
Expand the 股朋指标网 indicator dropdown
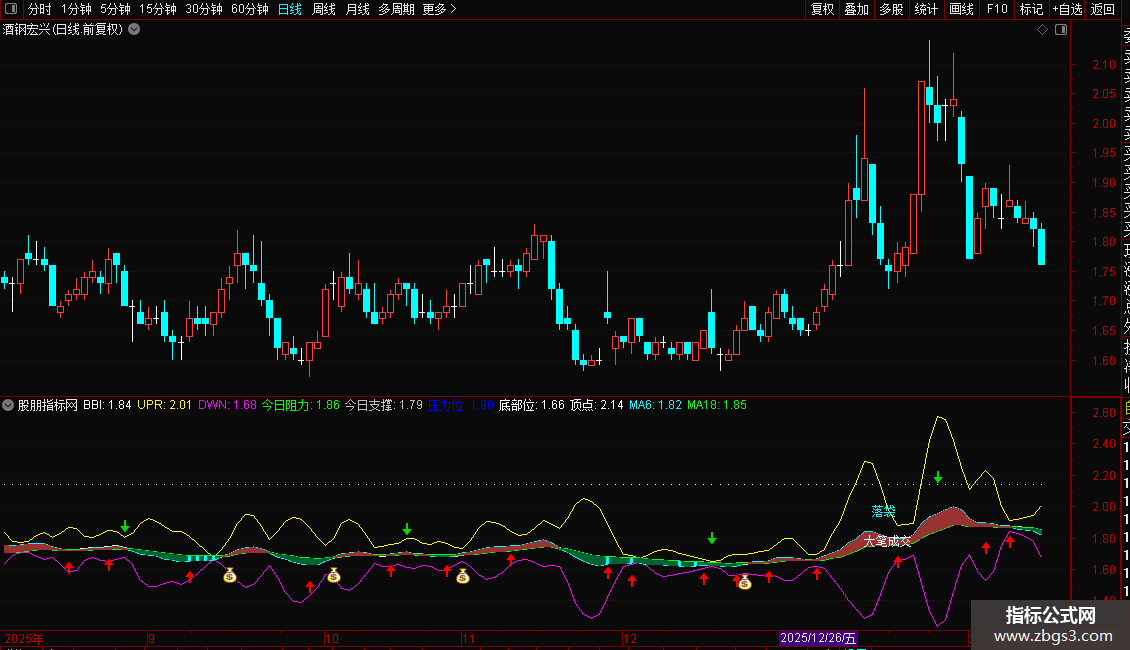pos(9,405)
